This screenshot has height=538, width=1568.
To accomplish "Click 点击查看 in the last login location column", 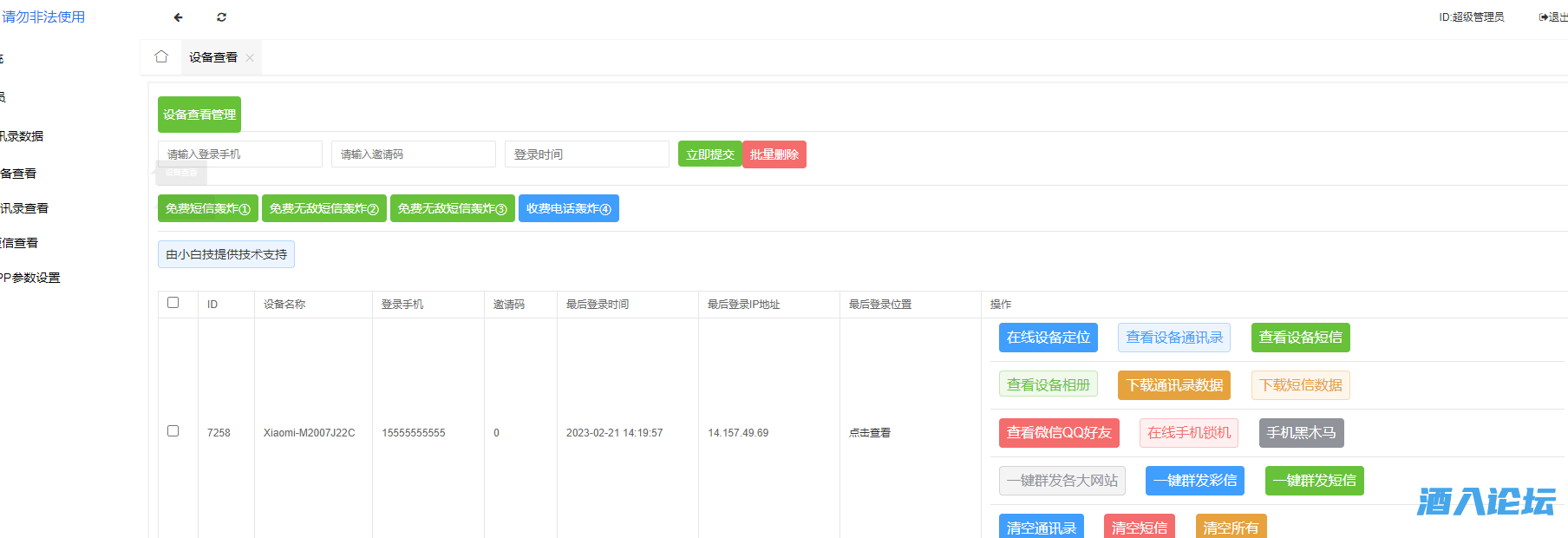I will pos(870,433).
